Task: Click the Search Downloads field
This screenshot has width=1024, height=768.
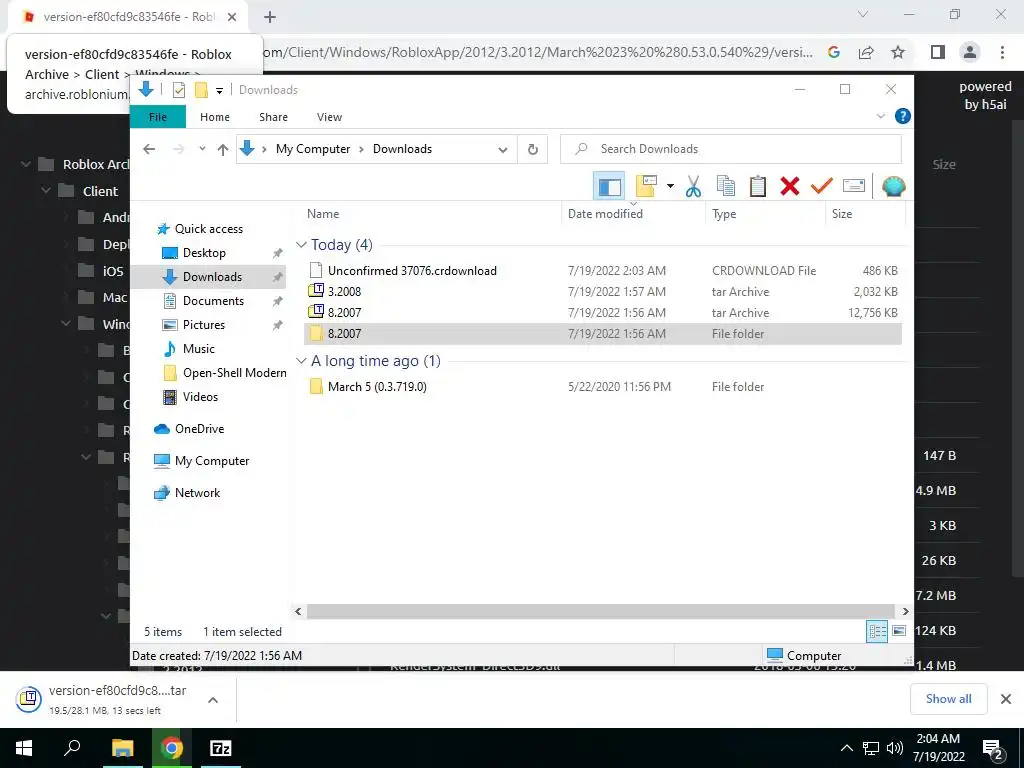Action: 731,149
